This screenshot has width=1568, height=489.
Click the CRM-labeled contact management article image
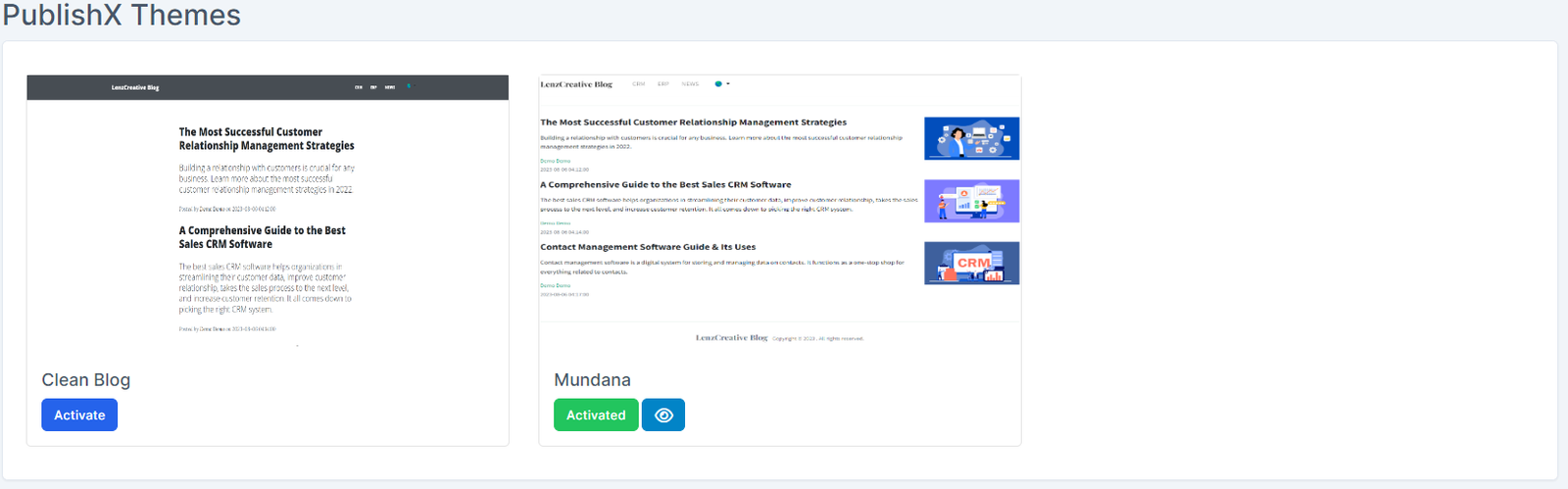(x=971, y=264)
